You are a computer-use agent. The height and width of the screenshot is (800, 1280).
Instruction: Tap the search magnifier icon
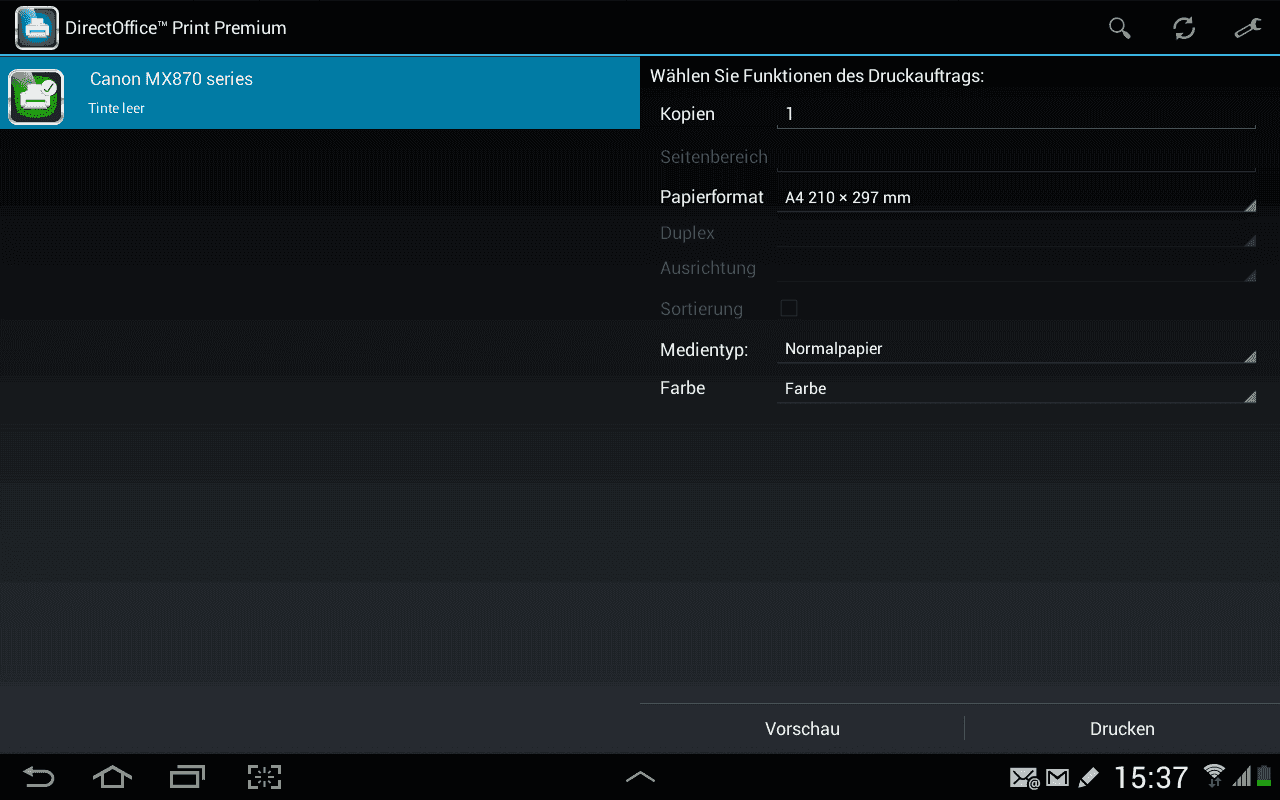(1120, 28)
